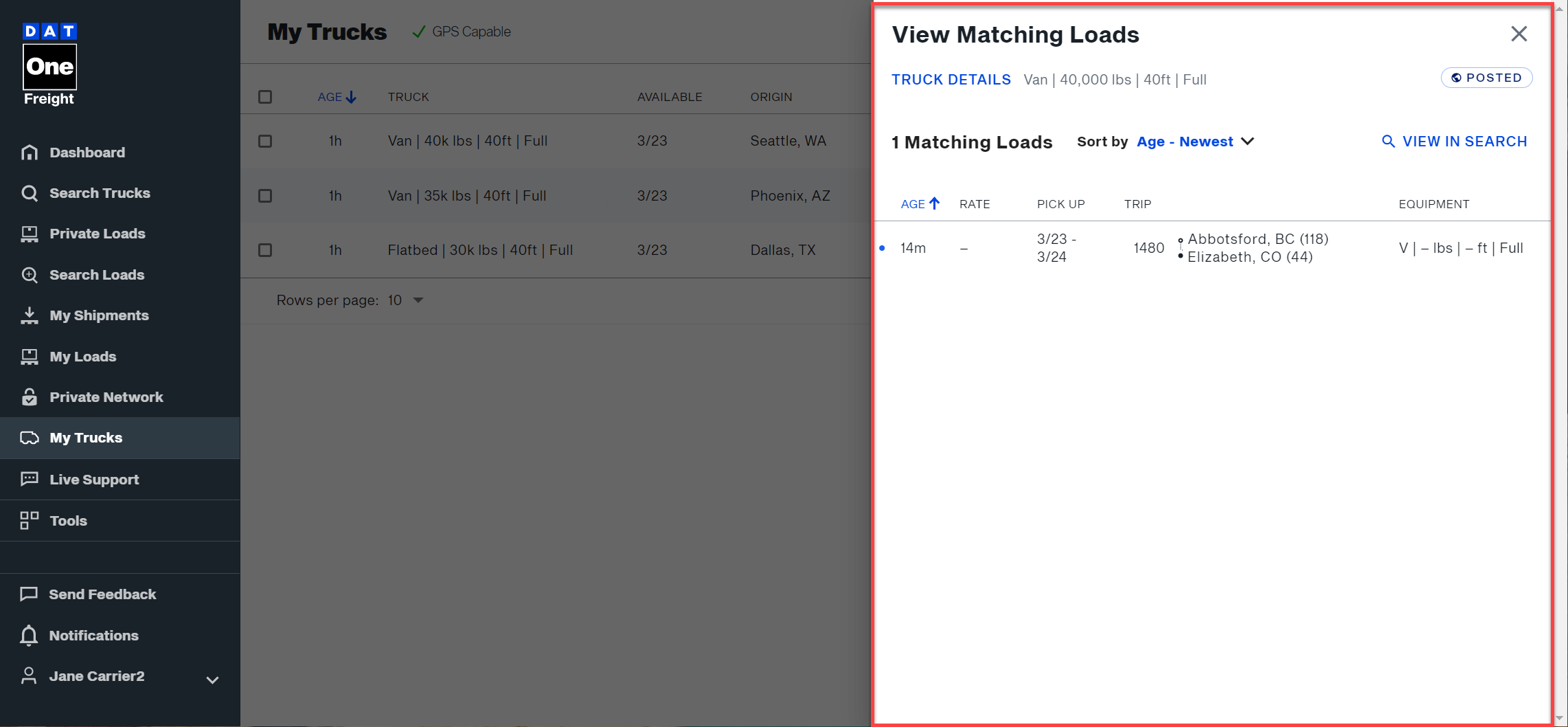Expand the Jane Carrier2 account menu

pyautogui.click(x=212, y=679)
